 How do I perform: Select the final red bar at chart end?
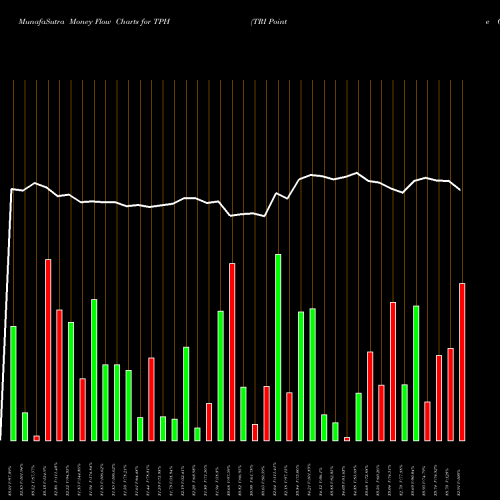coord(462,362)
